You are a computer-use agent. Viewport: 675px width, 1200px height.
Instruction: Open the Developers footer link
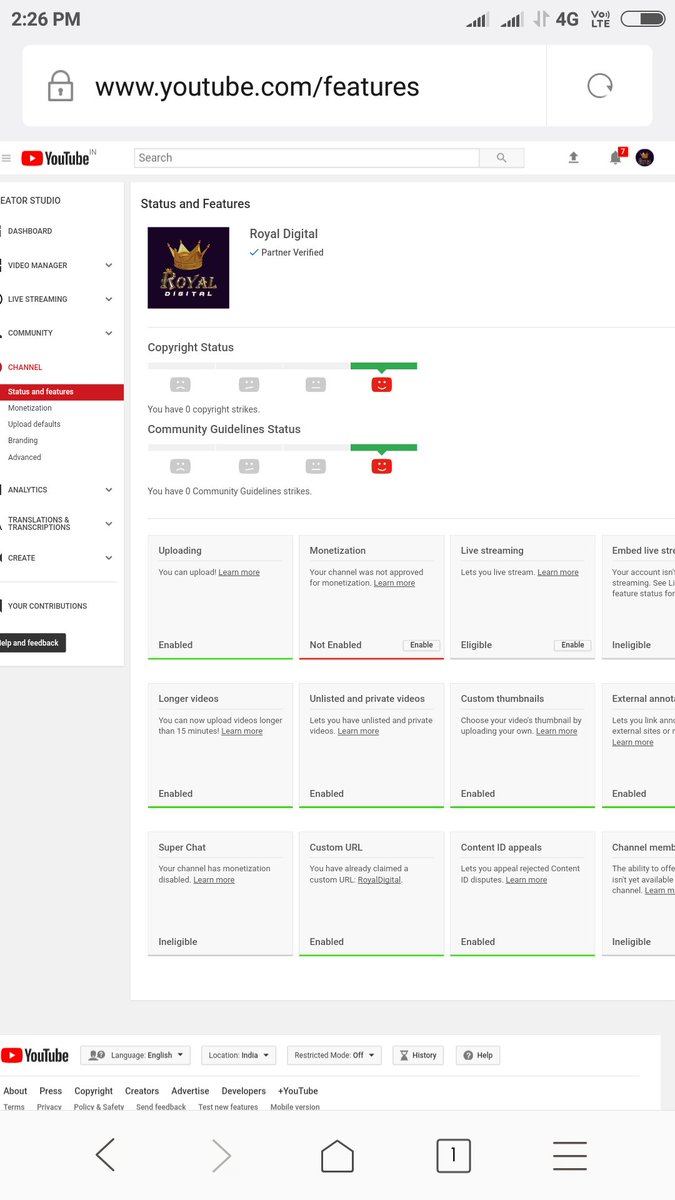244,1091
